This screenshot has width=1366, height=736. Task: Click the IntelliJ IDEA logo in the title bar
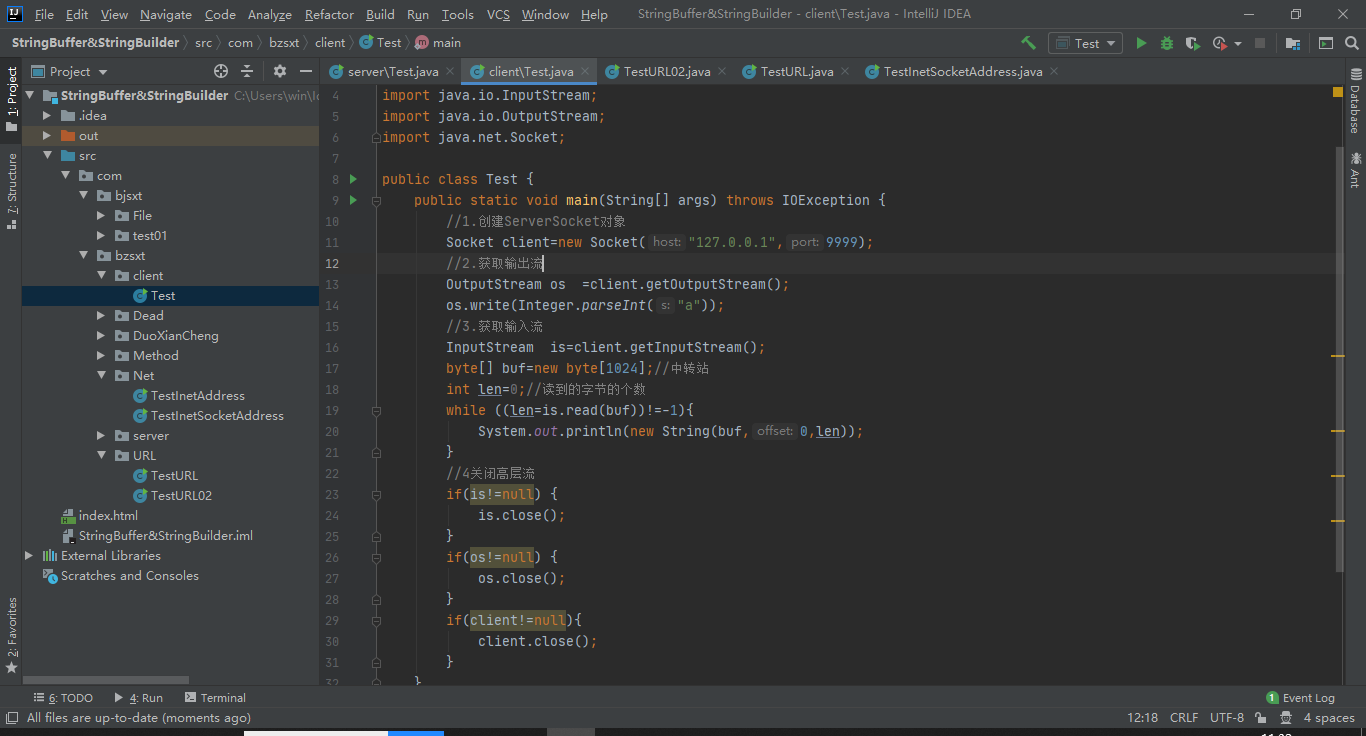[15, 14]
